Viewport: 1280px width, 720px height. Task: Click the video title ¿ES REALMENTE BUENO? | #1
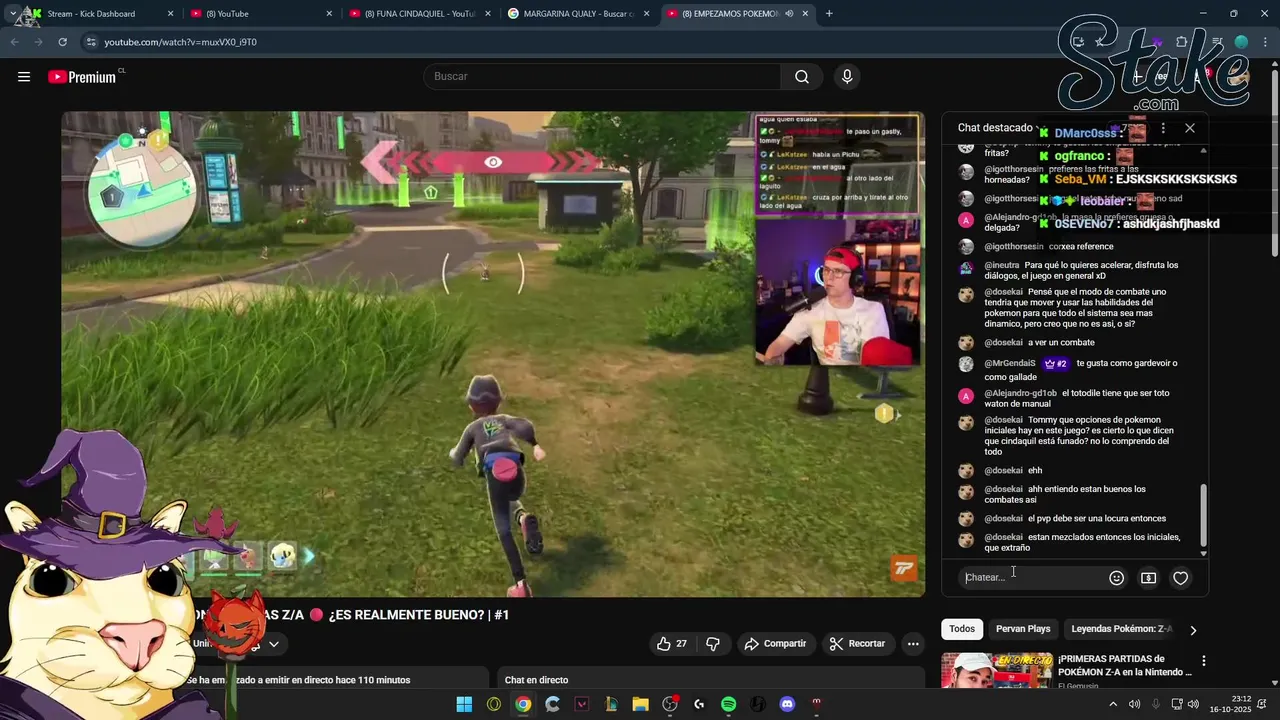pyautogui.click(x=419, y=615)
